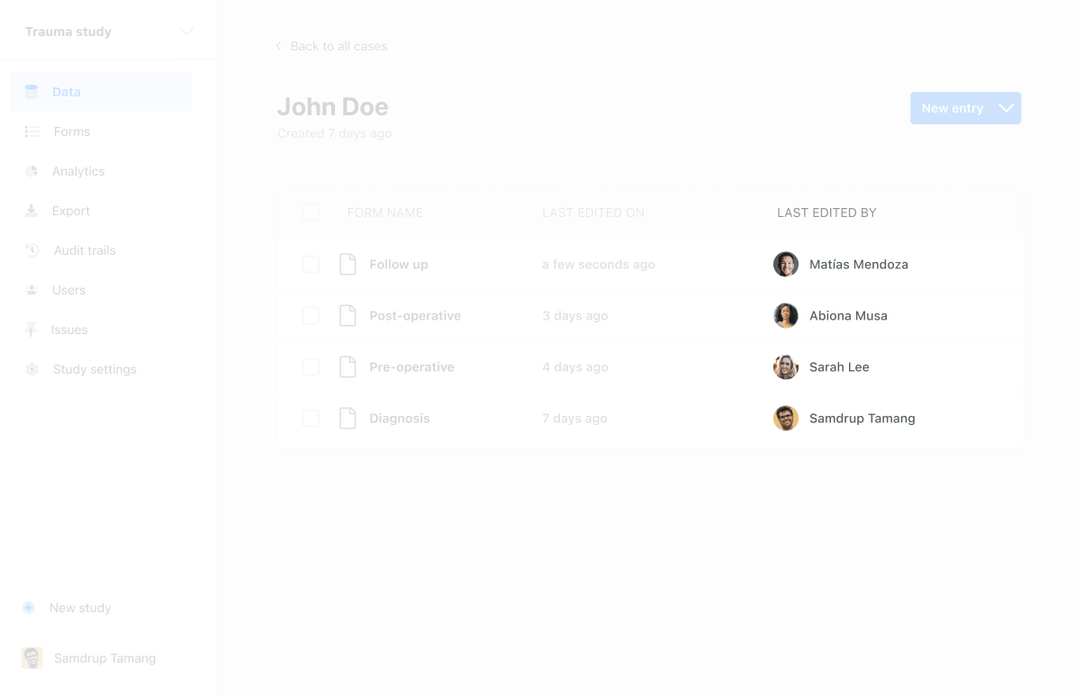The width and height of the screenshot is (1080, 695).
Task: Open Back to all cases link
Action: point(338,46)
